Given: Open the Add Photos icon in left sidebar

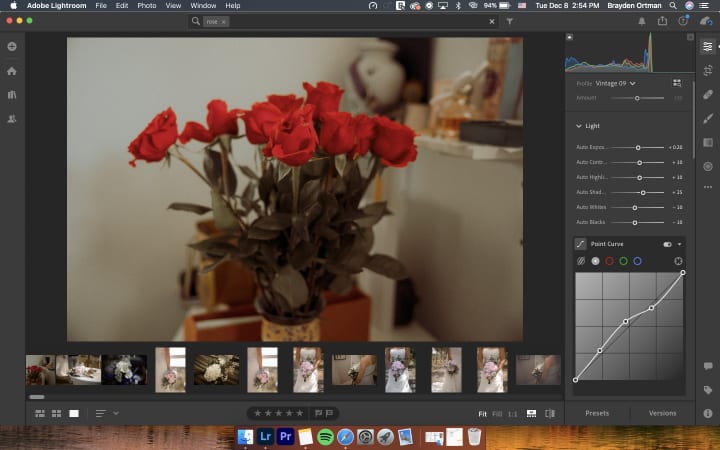Looking at the screenshot, I should [12, 46].
